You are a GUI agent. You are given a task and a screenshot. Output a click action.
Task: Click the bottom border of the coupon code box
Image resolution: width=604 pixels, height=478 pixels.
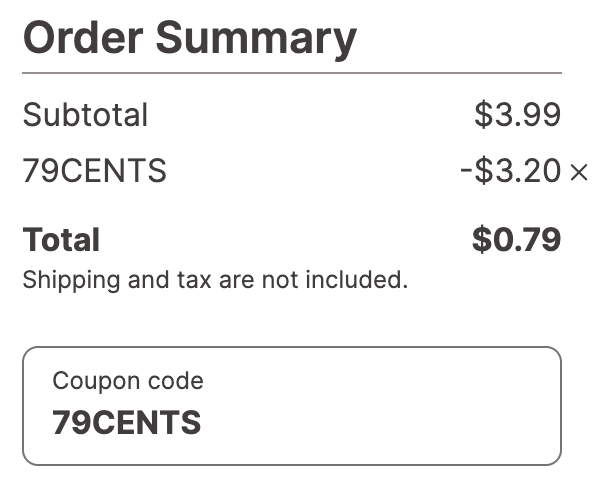tap(291, 464)
